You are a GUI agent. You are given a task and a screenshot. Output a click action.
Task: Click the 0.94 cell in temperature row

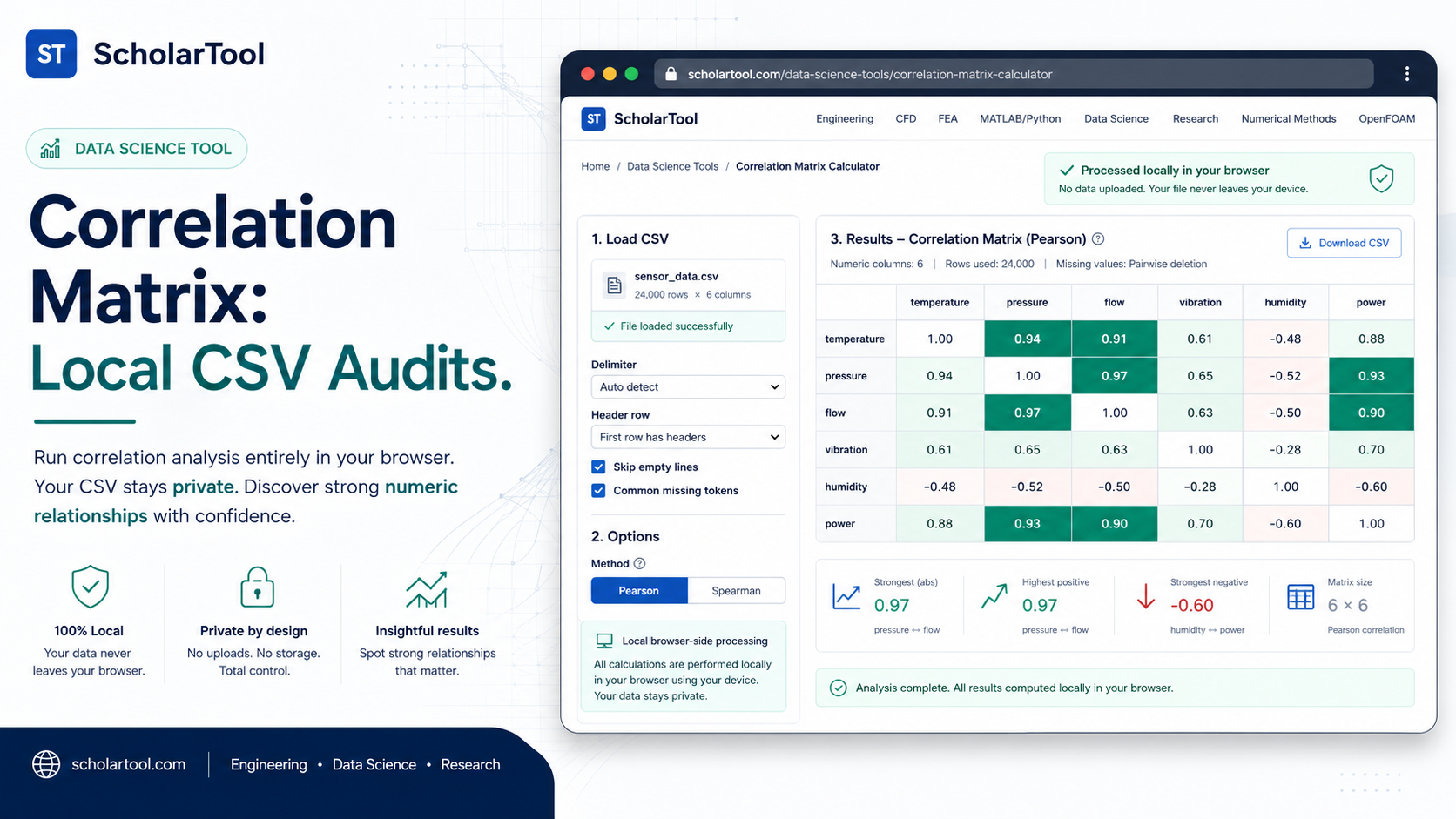tap(1028, 339)
